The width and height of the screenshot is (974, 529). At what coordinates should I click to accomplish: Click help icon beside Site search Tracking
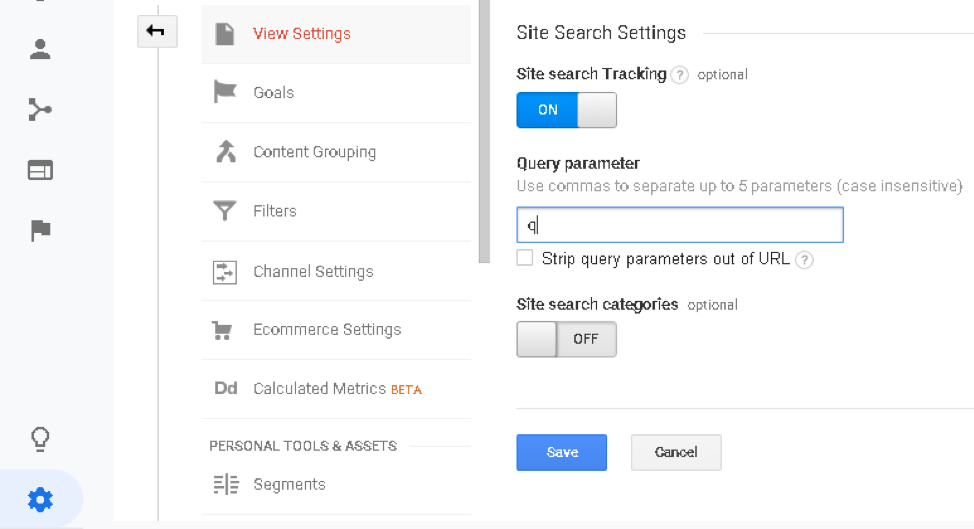pyautogui.click(x=680, y=75)
